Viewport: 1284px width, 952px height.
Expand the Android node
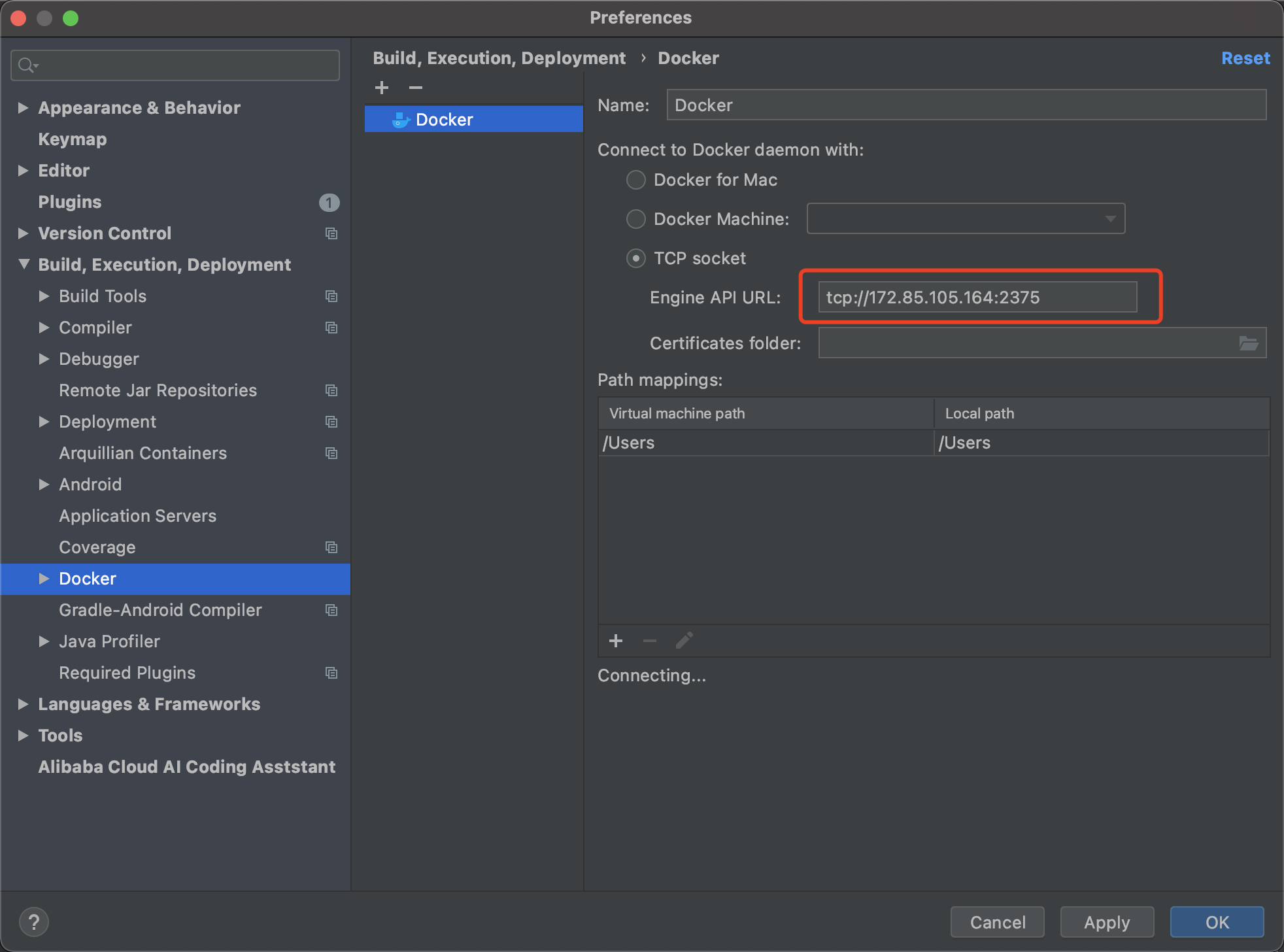(44, 484)
